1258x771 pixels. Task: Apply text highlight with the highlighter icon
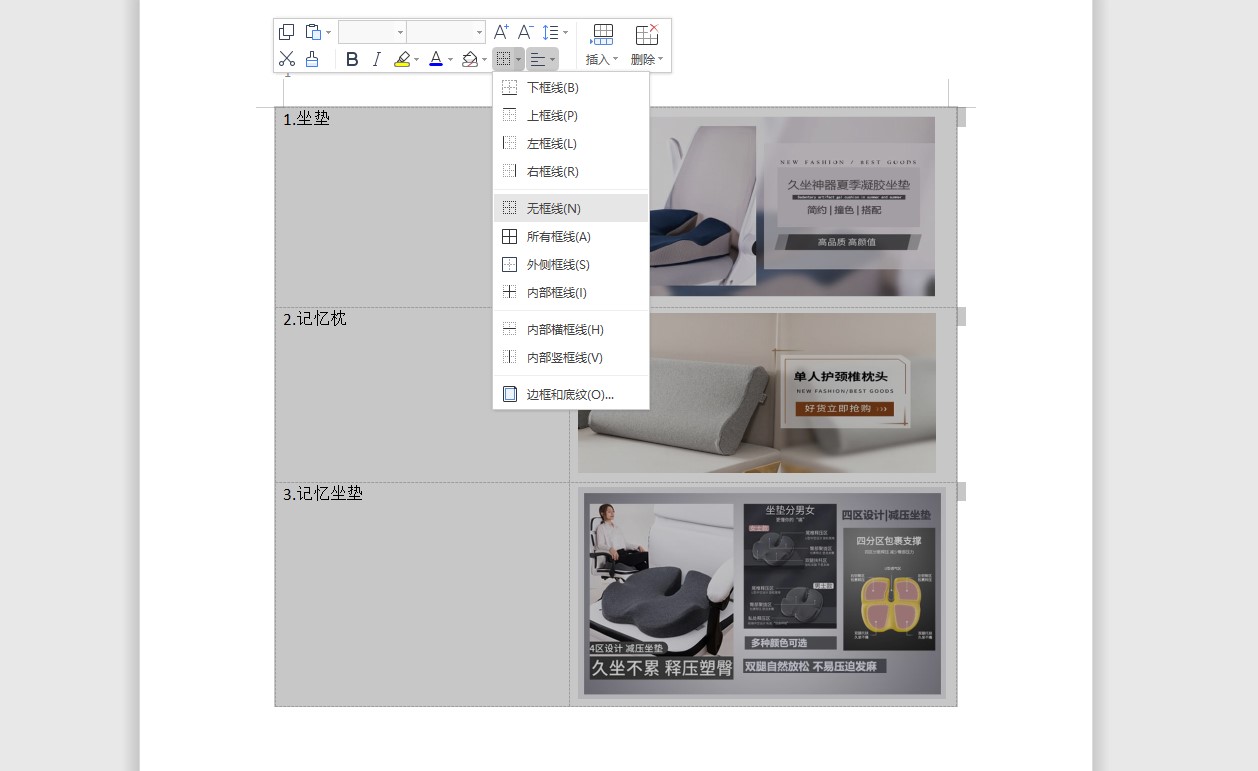point(401,58)
